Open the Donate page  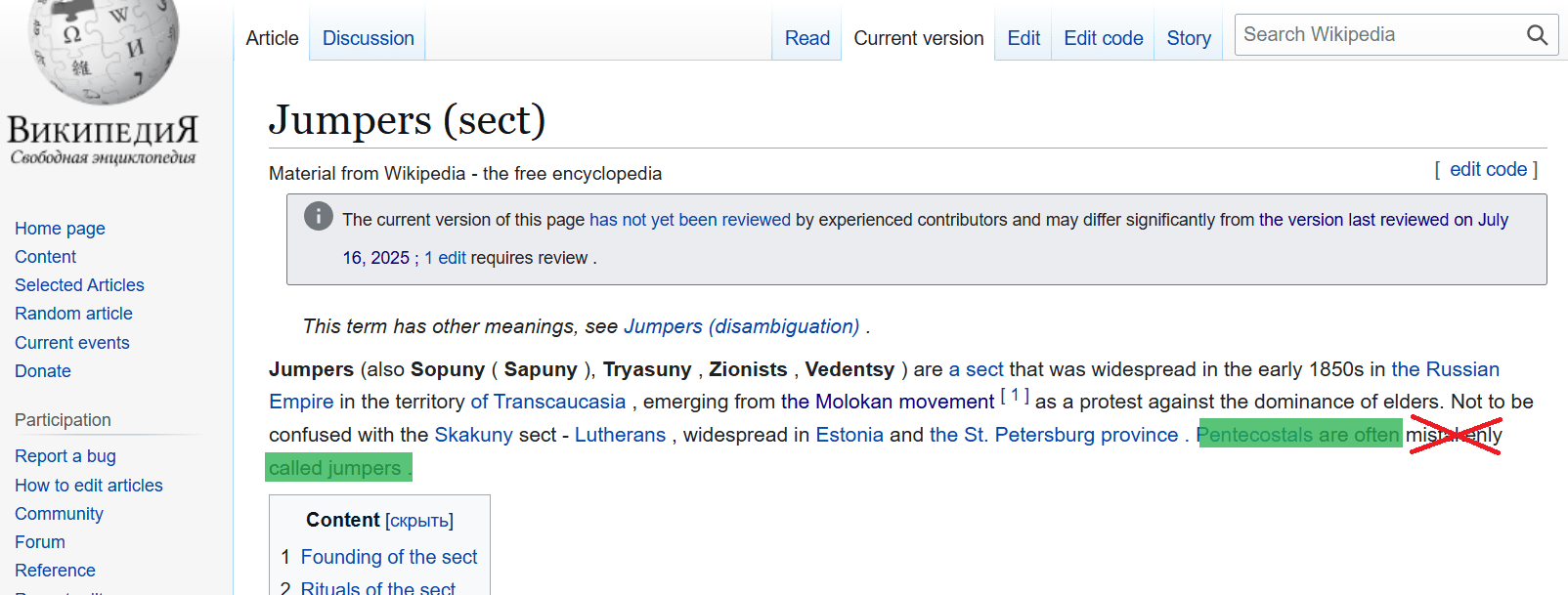click(42, 370)
